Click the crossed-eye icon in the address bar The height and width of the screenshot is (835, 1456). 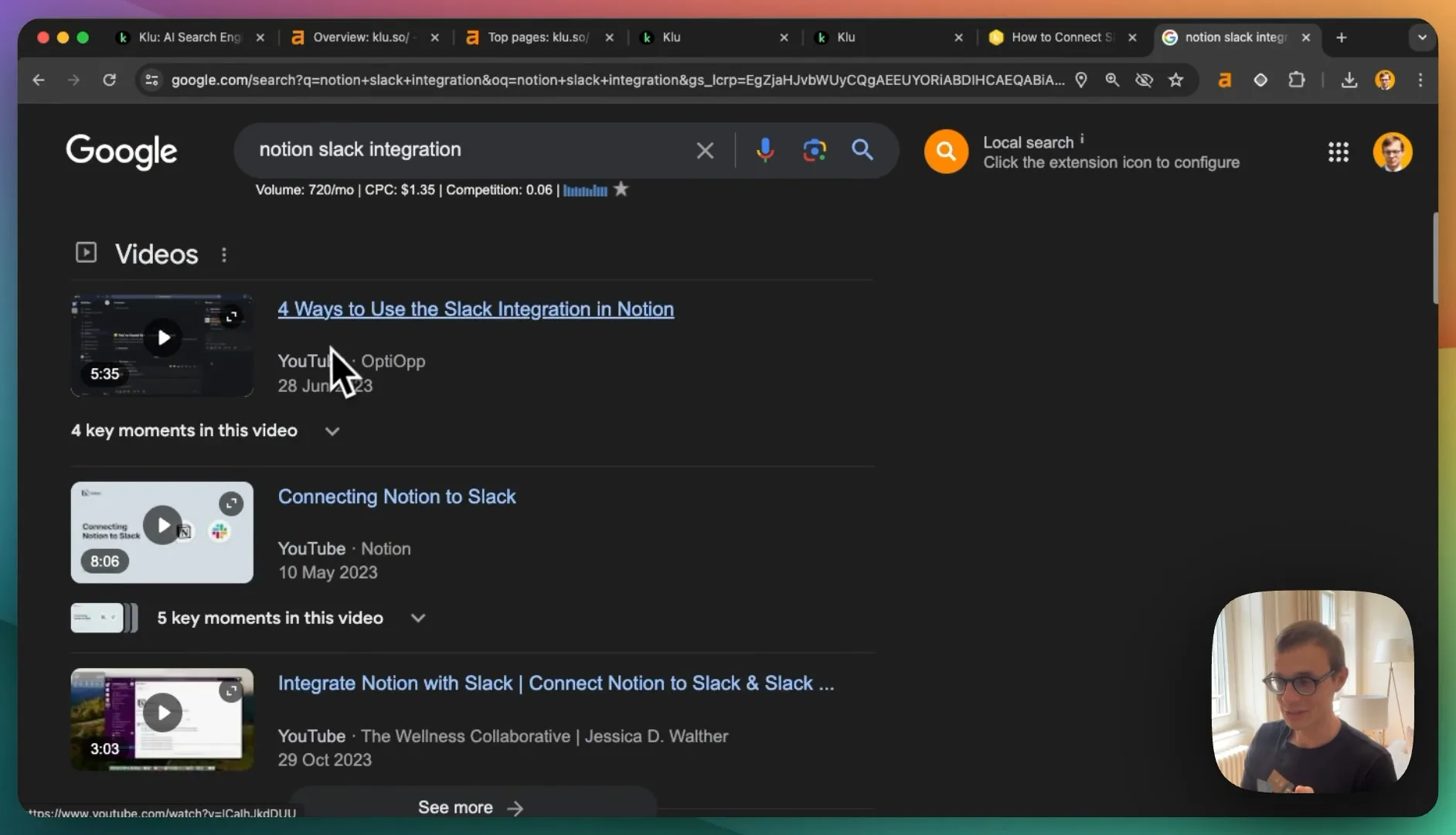(x=1144, y=80)
